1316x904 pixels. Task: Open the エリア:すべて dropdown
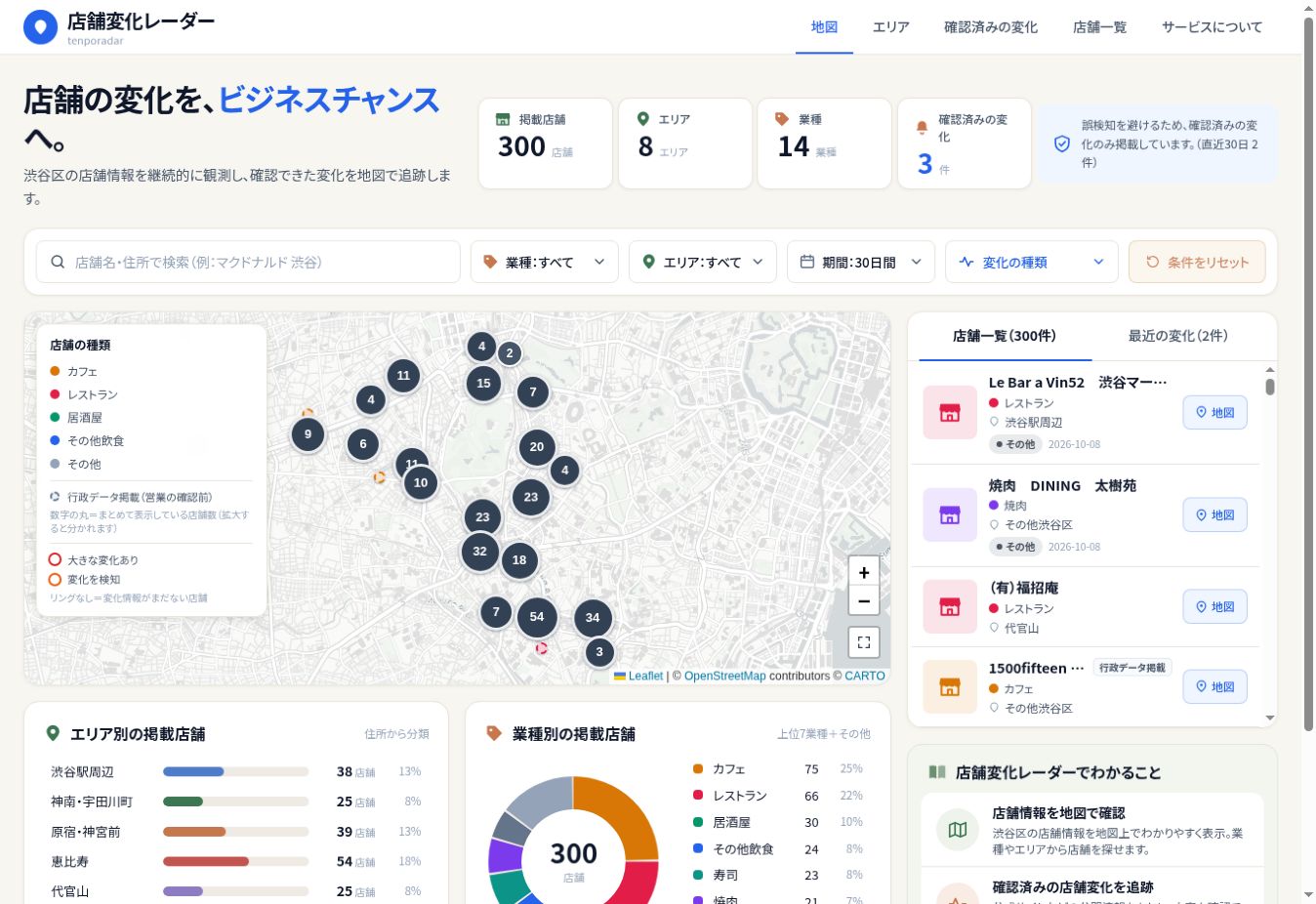click(x=703, y=262)
